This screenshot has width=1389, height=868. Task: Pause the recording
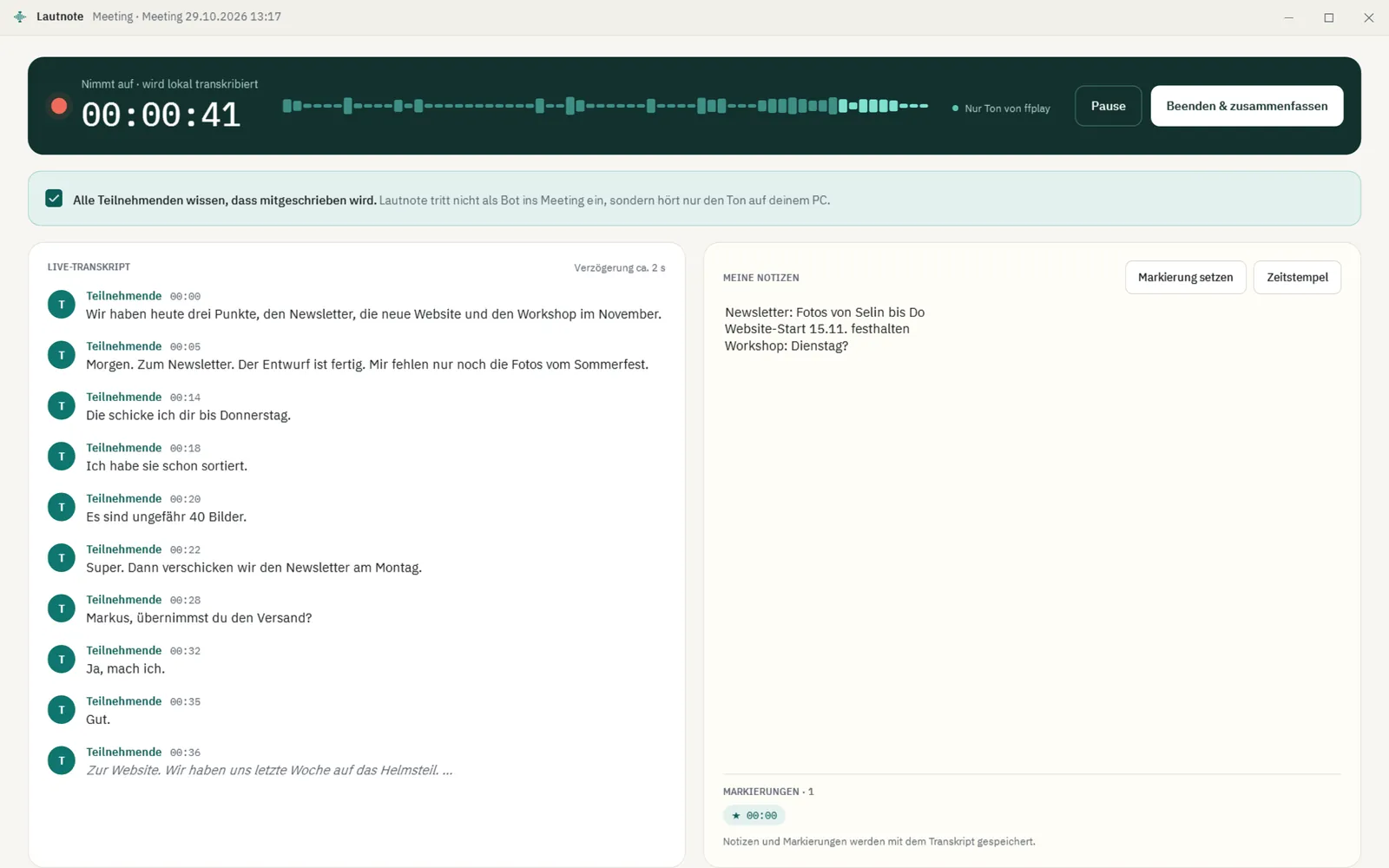tap(1108, 106)
